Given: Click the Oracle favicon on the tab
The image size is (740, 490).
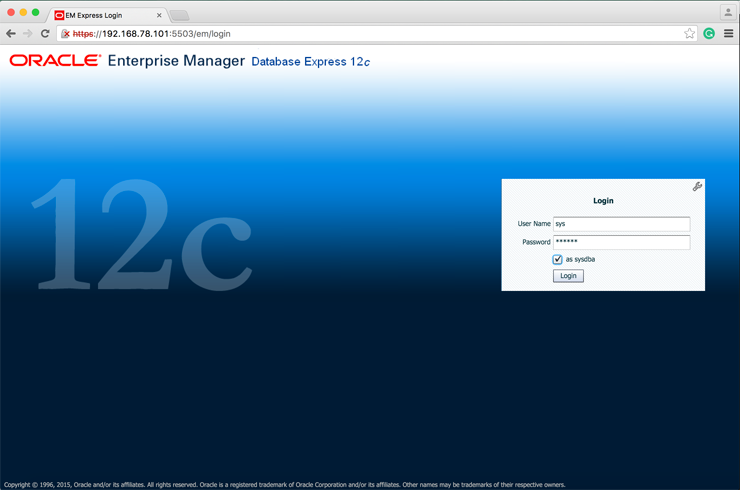Looking at the screenshot, I should coord(59,15).
